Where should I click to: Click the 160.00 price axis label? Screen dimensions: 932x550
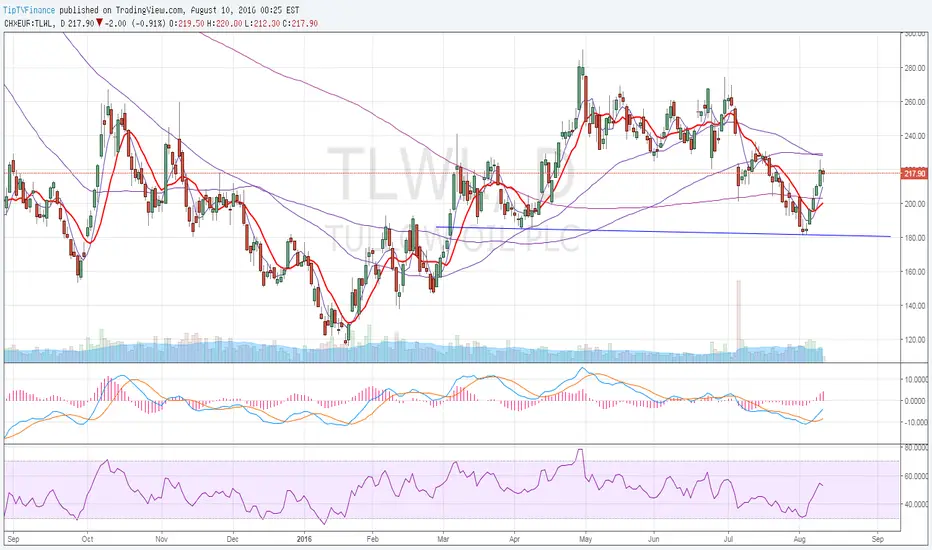[914, 272]
